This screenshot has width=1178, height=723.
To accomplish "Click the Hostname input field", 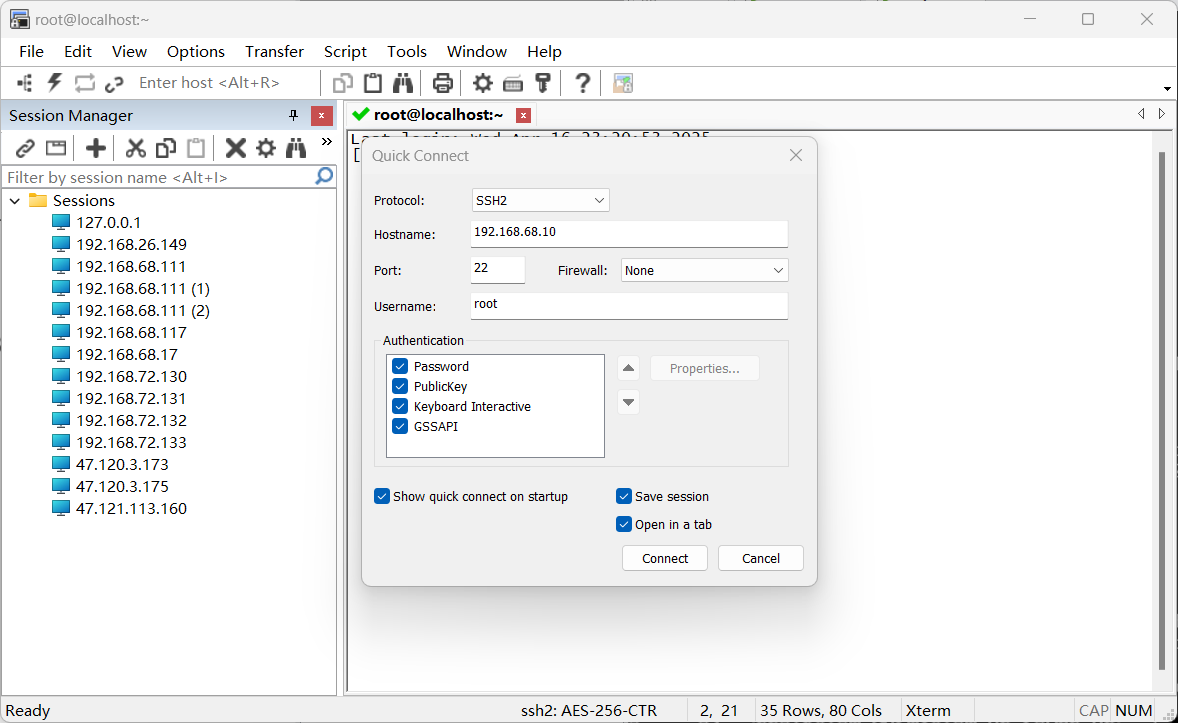I will [x=629, y=233].
